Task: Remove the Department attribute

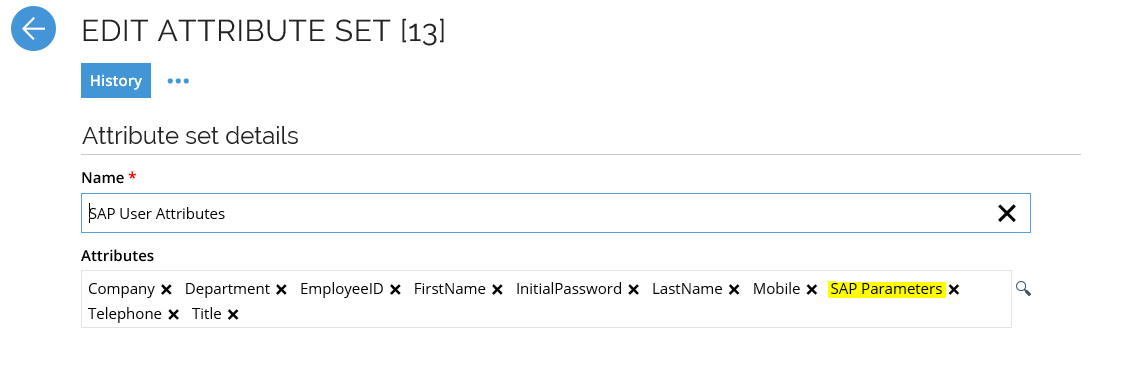Action: [x=281, y=290]
